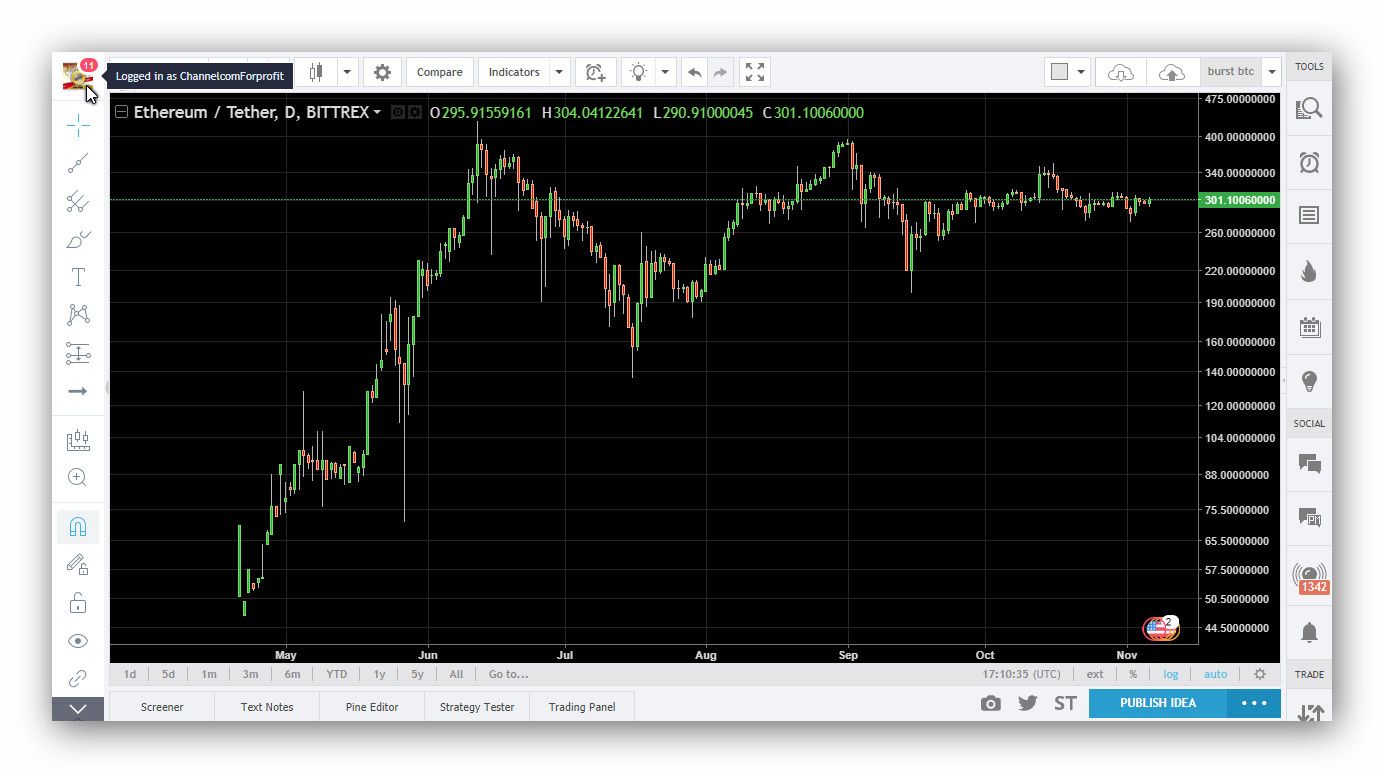Image resolution: width=1384 pixels, height=773 pixels.
Task: Click the zoom in magnifier tool
Action: (78, 477)
